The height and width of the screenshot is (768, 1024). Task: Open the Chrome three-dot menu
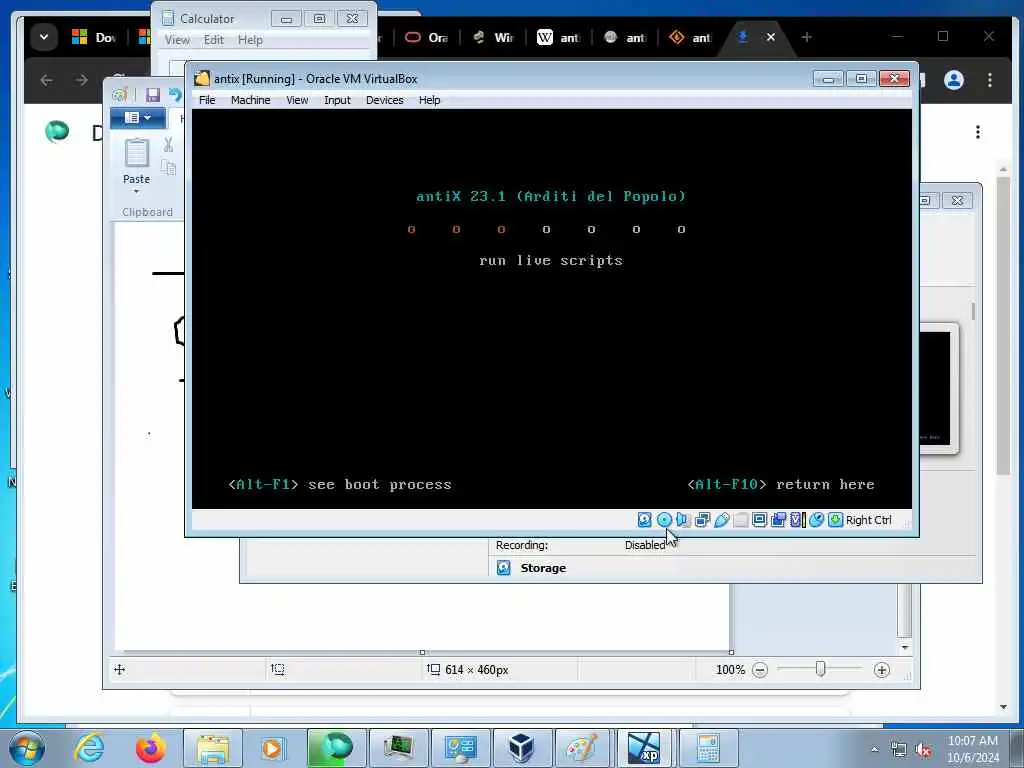click(990, 80)
